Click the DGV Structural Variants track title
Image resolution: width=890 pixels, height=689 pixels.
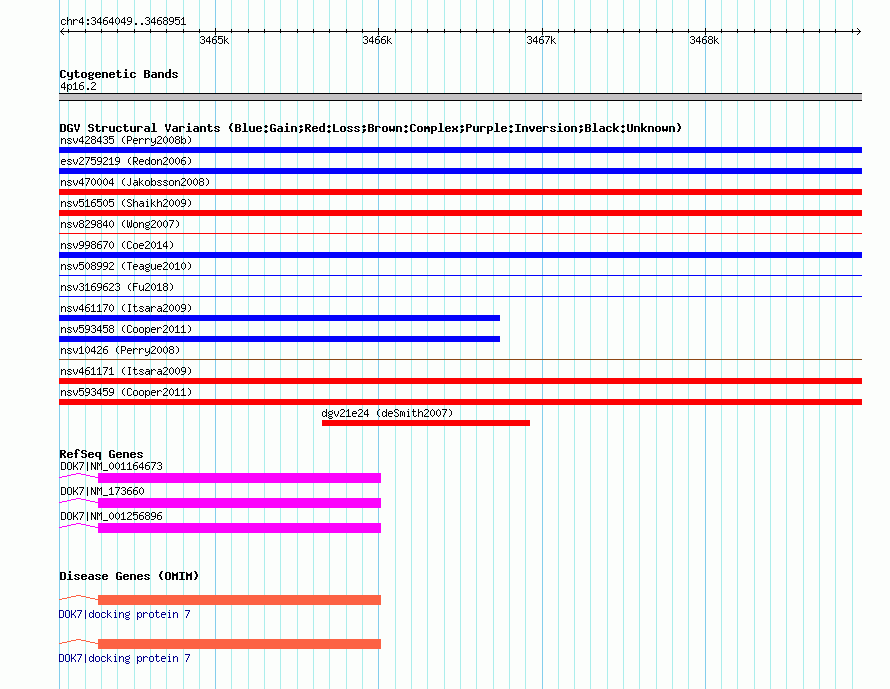click(371, 128)
